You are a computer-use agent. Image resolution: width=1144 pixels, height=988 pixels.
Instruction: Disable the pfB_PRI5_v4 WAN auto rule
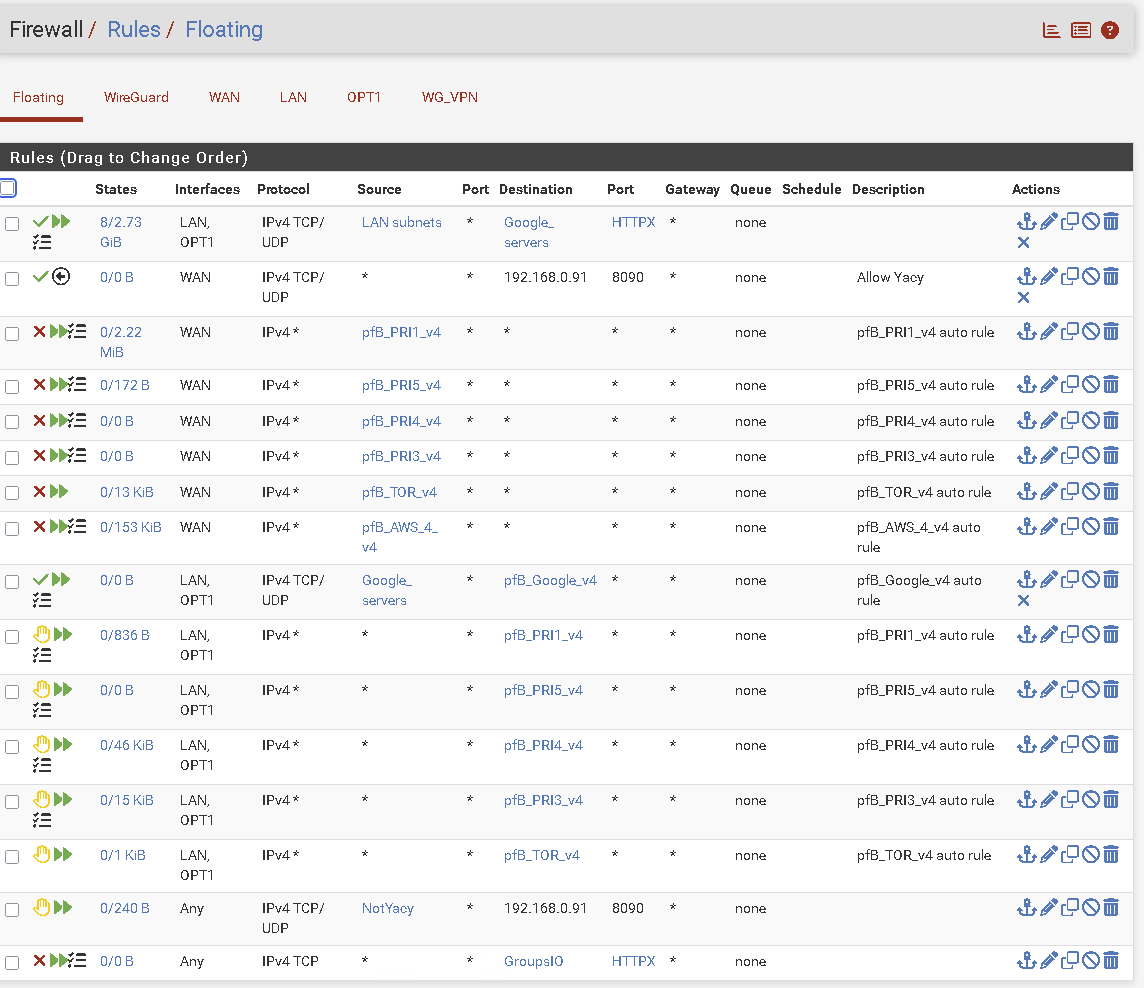(1091, 385)
